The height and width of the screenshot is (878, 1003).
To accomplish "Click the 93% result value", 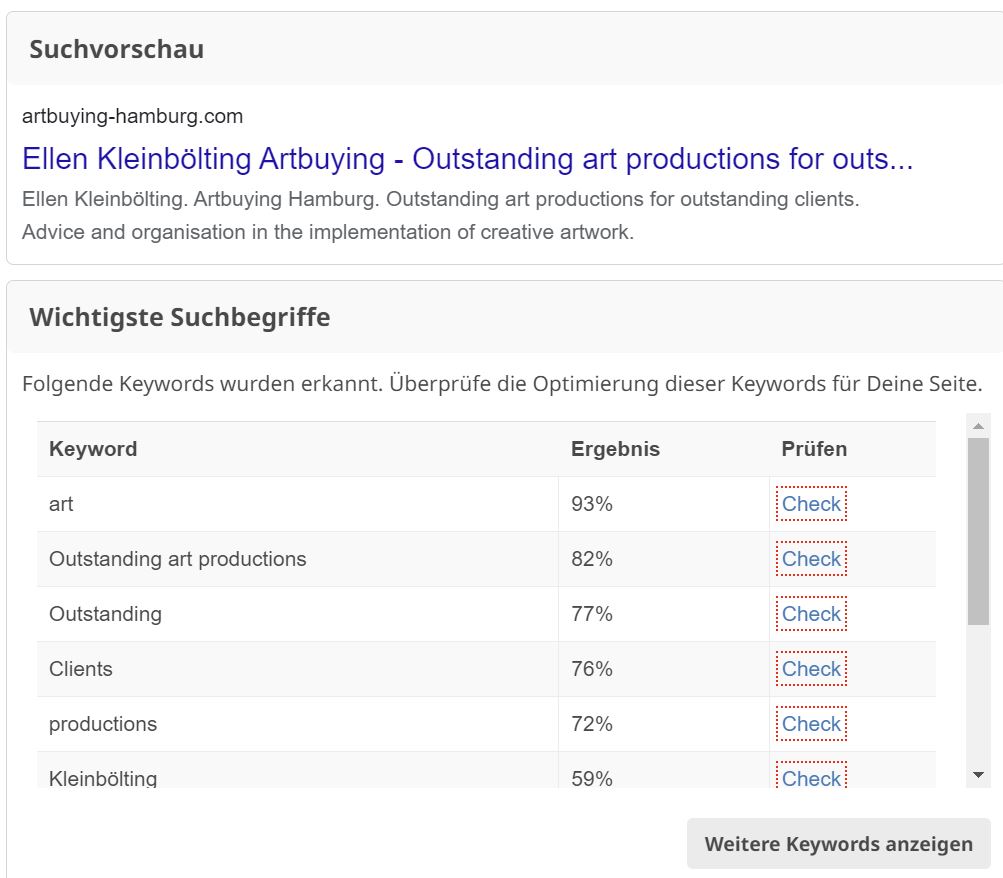I will click(x=592, y=504).
